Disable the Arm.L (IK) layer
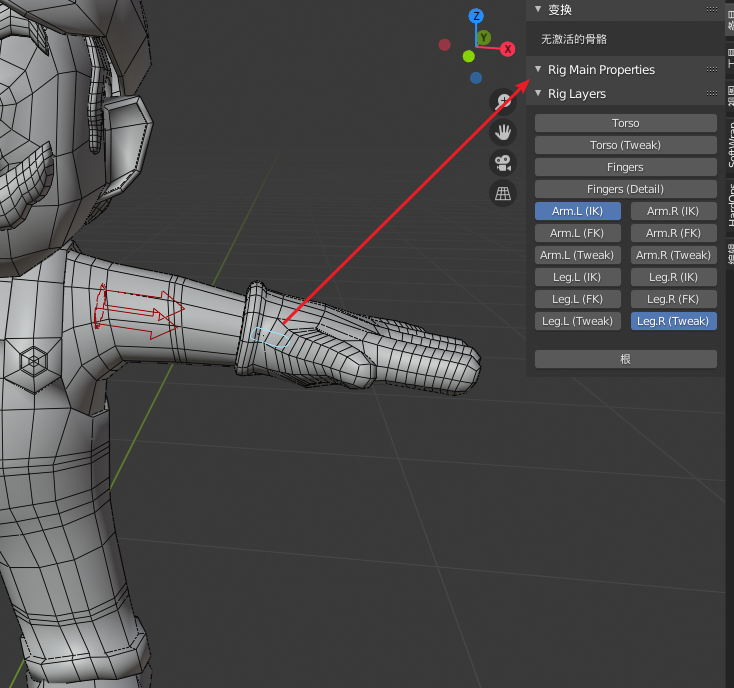This screenshot has width=734, height=688. [x=578, y=211]
